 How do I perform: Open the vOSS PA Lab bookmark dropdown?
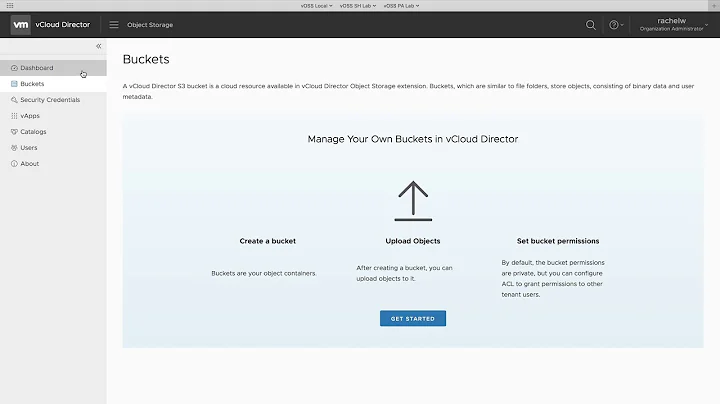click(x=401, y=6)
